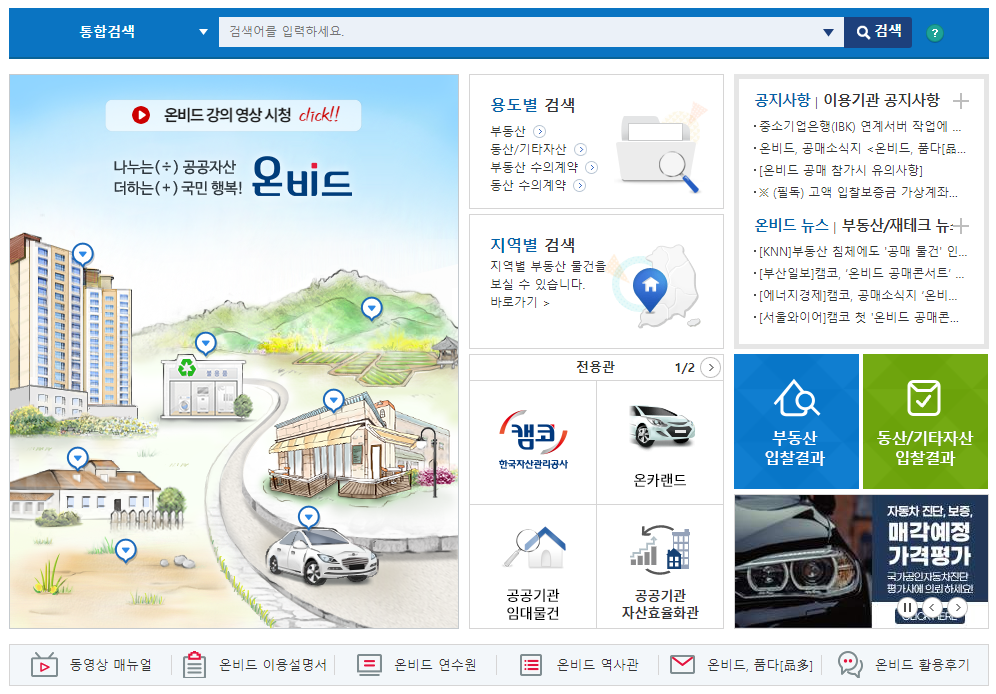This screenshot has width=996, height=694.
Task: Click 바로가기 under 지역별 검색
Action: click(520, 302)
